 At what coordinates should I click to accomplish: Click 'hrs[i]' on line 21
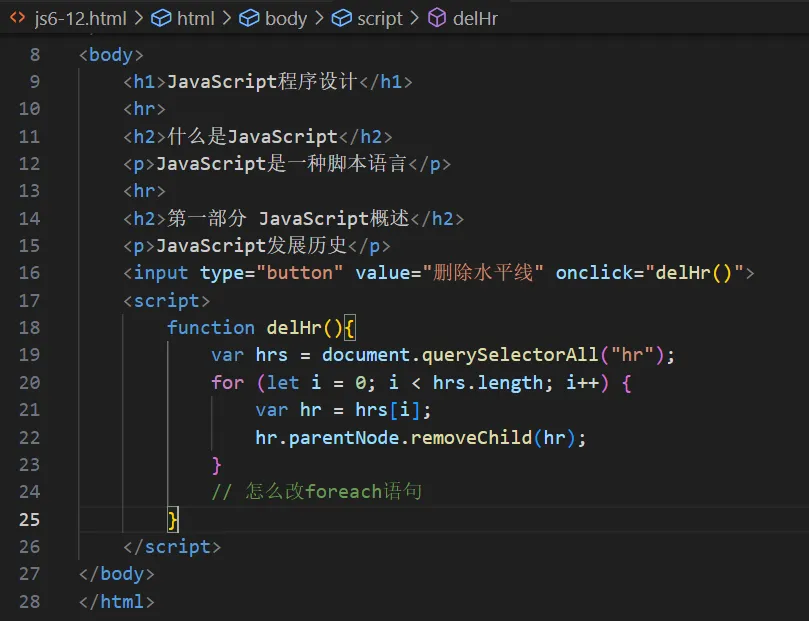pos(388,410)
